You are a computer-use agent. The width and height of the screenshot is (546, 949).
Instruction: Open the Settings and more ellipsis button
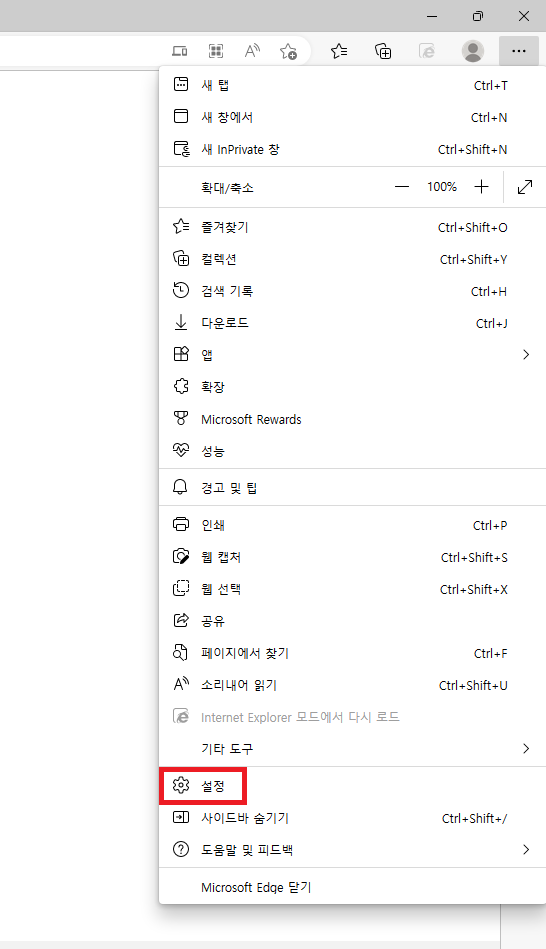click(x=519, y=51)
